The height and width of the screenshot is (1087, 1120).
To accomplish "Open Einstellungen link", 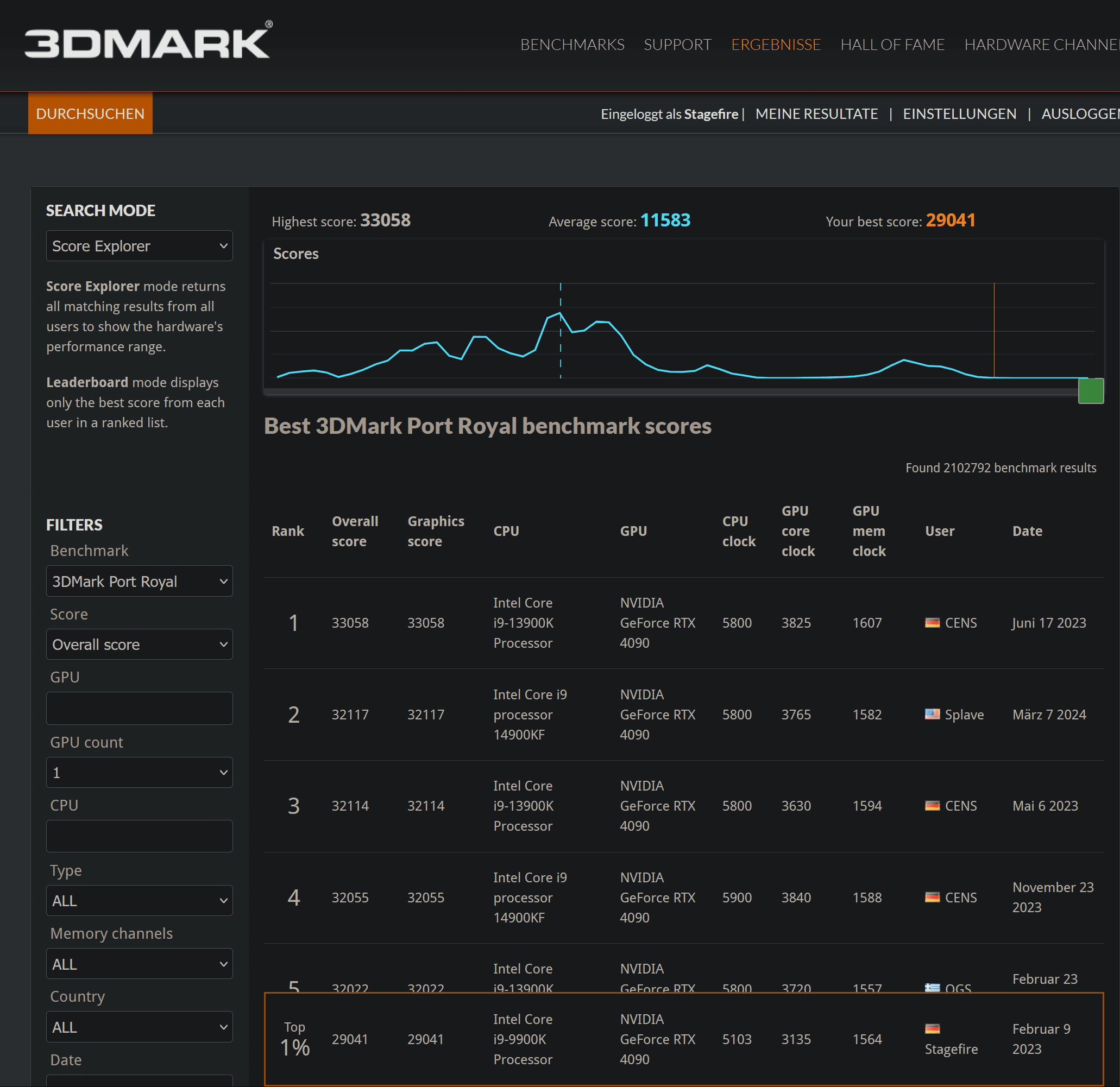I will click(959, 113).
